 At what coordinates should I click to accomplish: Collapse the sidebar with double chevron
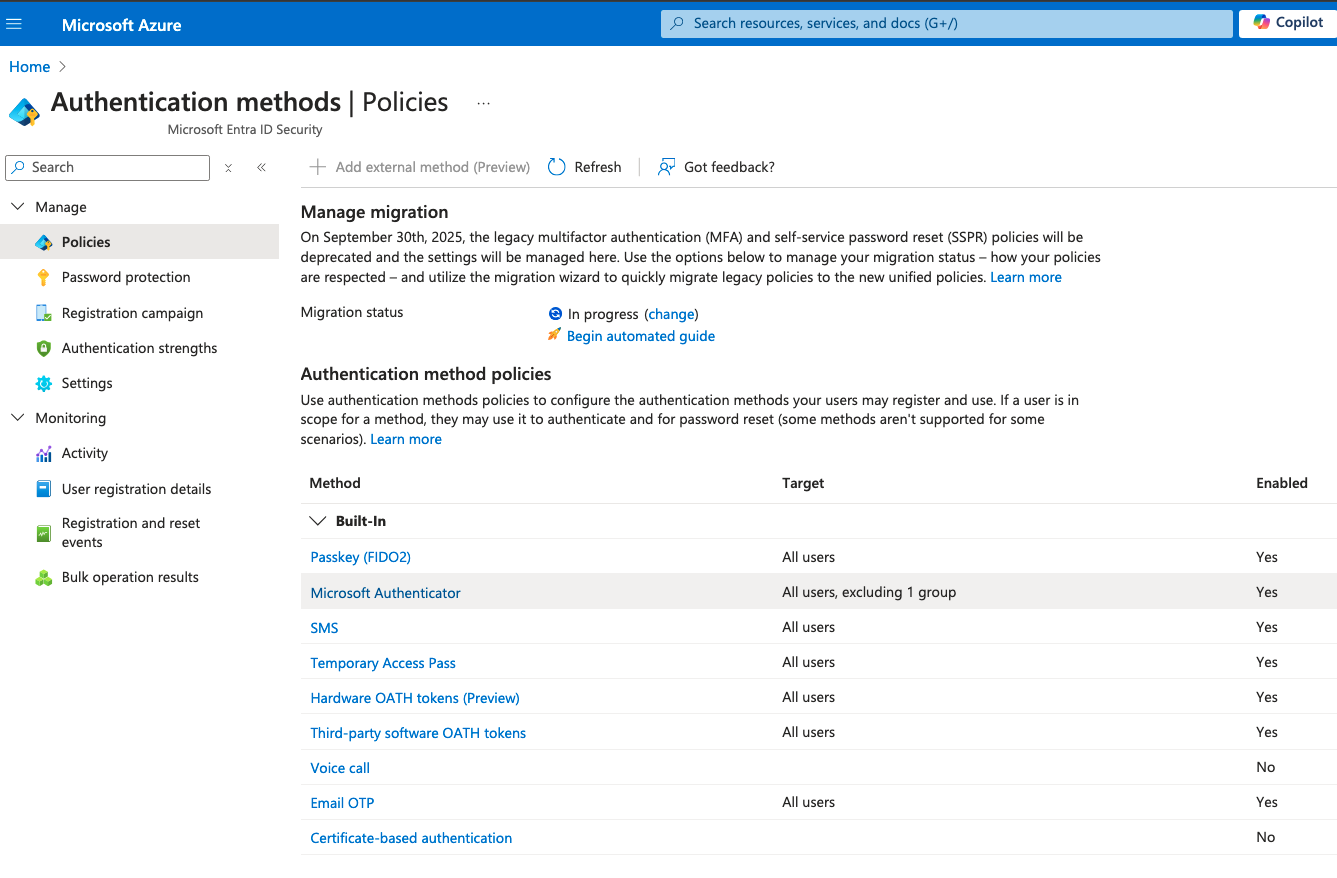[x=261, y=168]
